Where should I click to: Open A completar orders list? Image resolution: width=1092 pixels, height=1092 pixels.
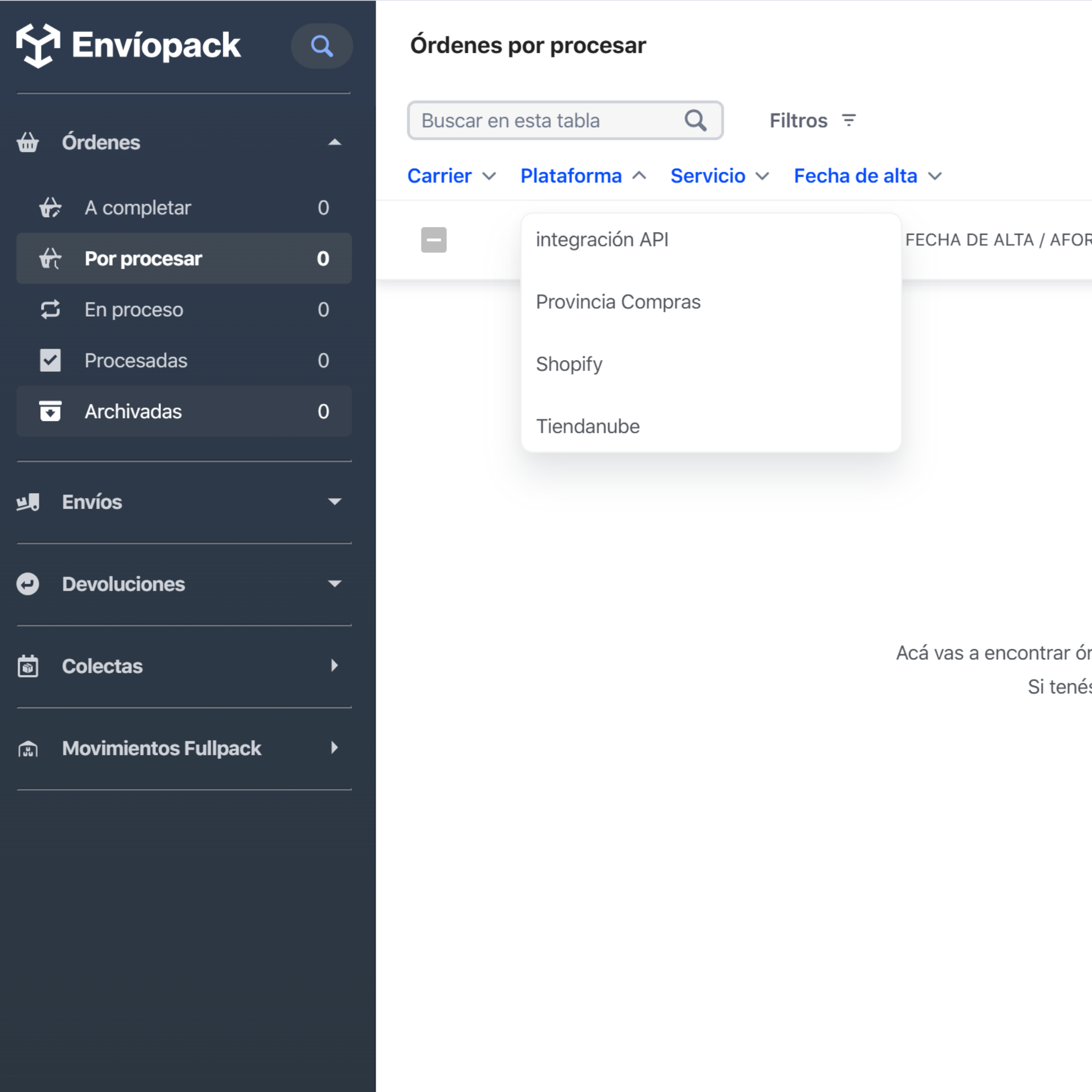(138, 208)
